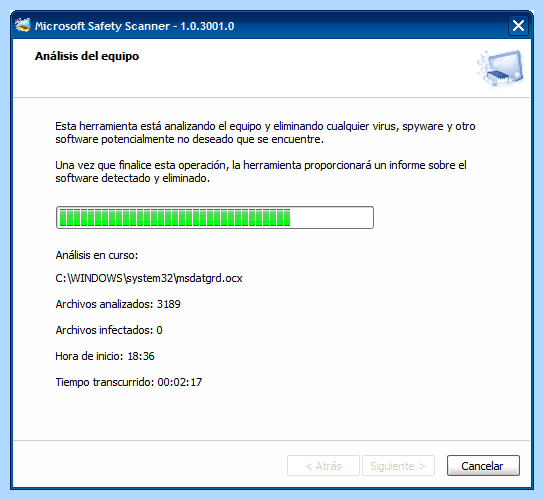Screen dimensions: 544x500
Task: Click the Safety Scanner title bar icon
Action: [x=23, y=25]
